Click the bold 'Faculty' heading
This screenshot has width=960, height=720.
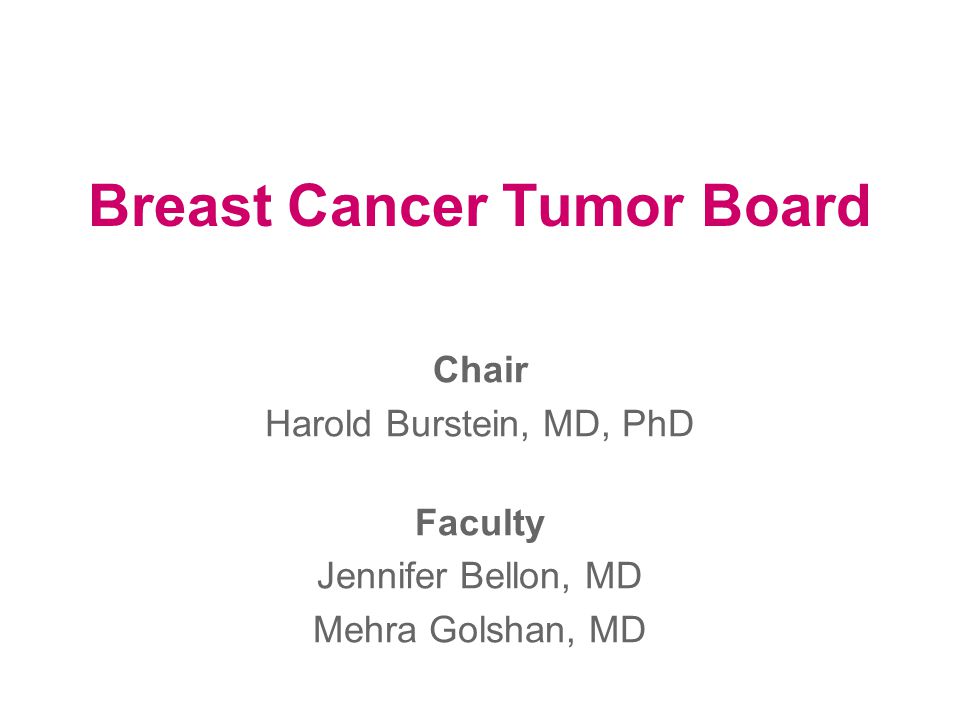tap(480, 524)
